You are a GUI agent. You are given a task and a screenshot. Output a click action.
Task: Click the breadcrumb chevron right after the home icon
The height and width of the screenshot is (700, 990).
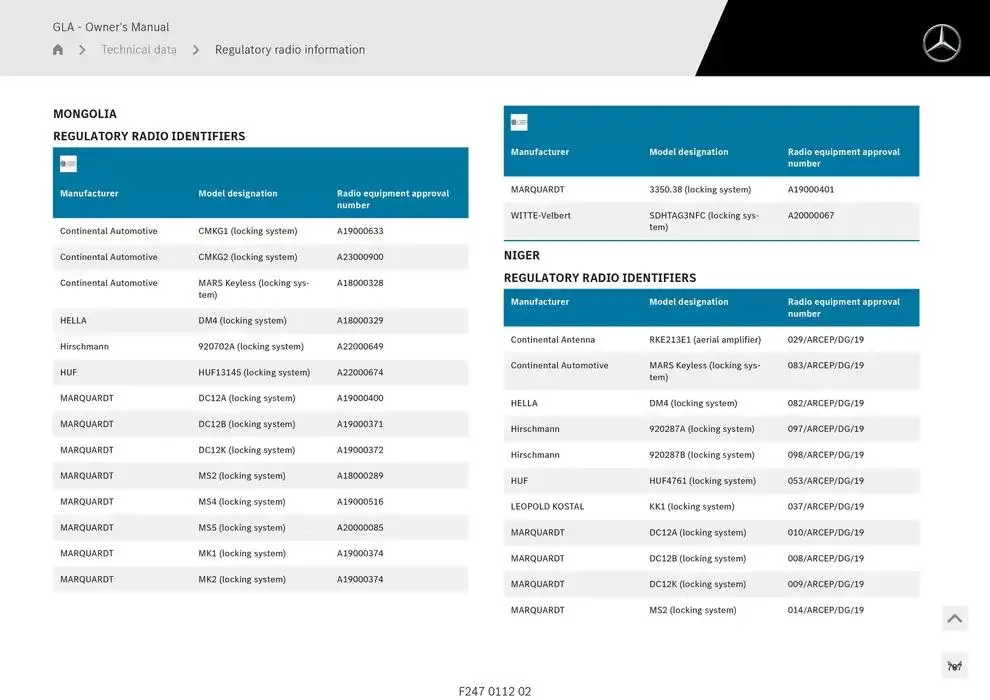click(x=82, y=50)
